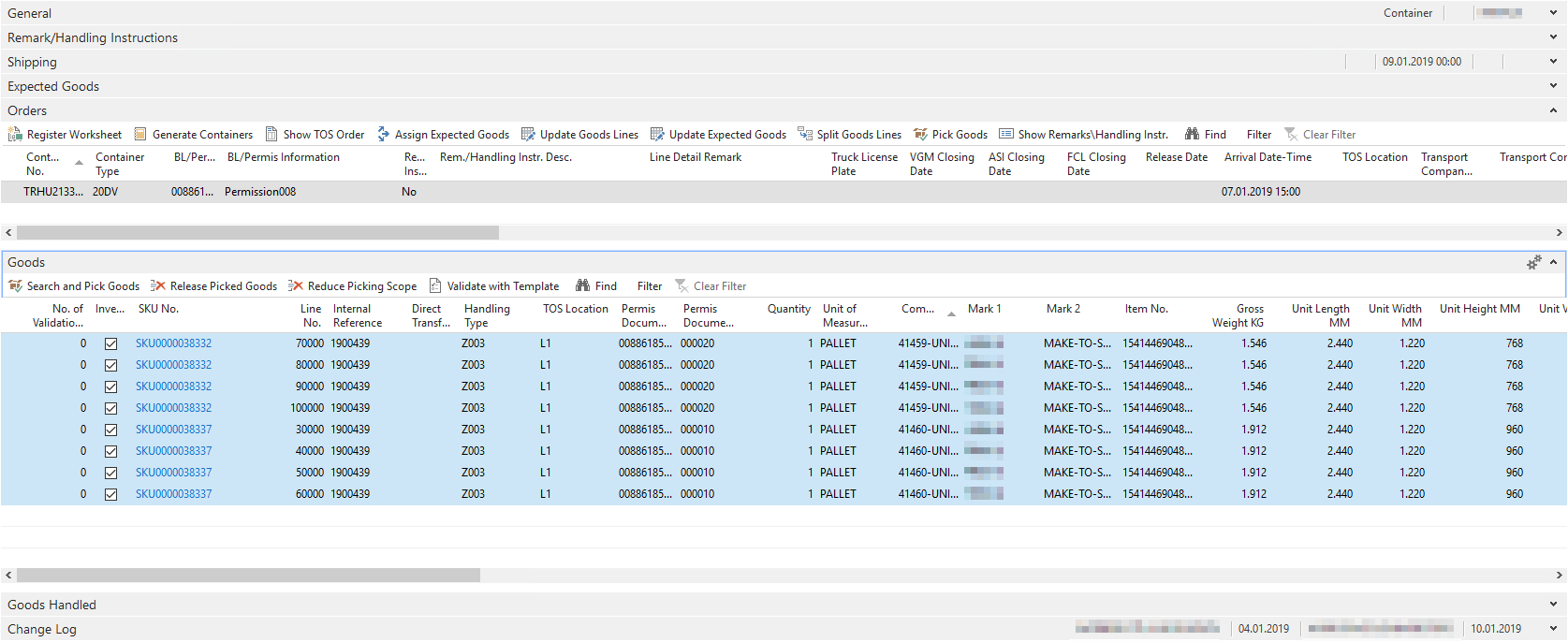
Task: Click Goods grid scroll right arrow
Action: pyautogui.click(x=1560, y=575)
